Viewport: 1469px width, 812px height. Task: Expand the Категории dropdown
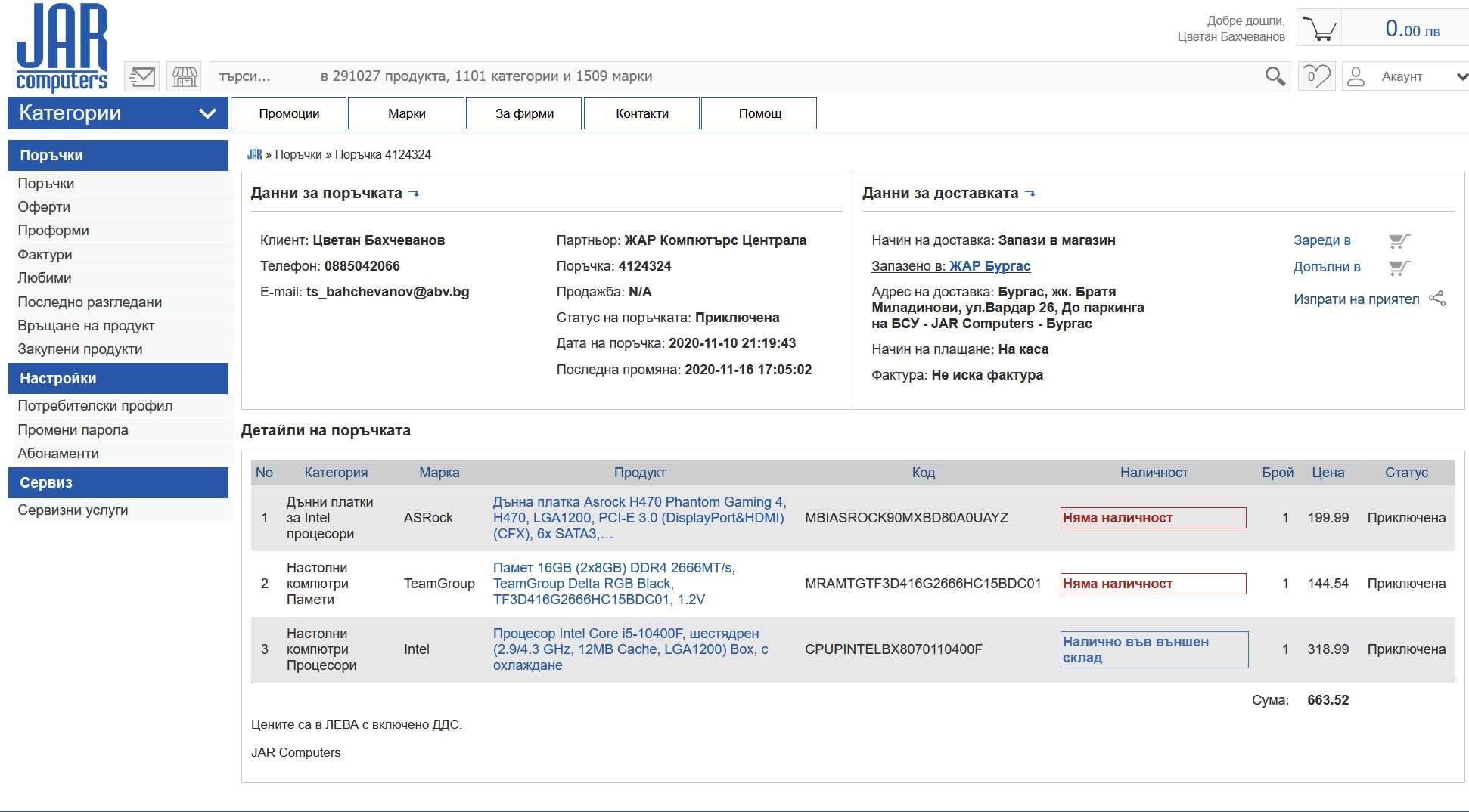point(118,113)
